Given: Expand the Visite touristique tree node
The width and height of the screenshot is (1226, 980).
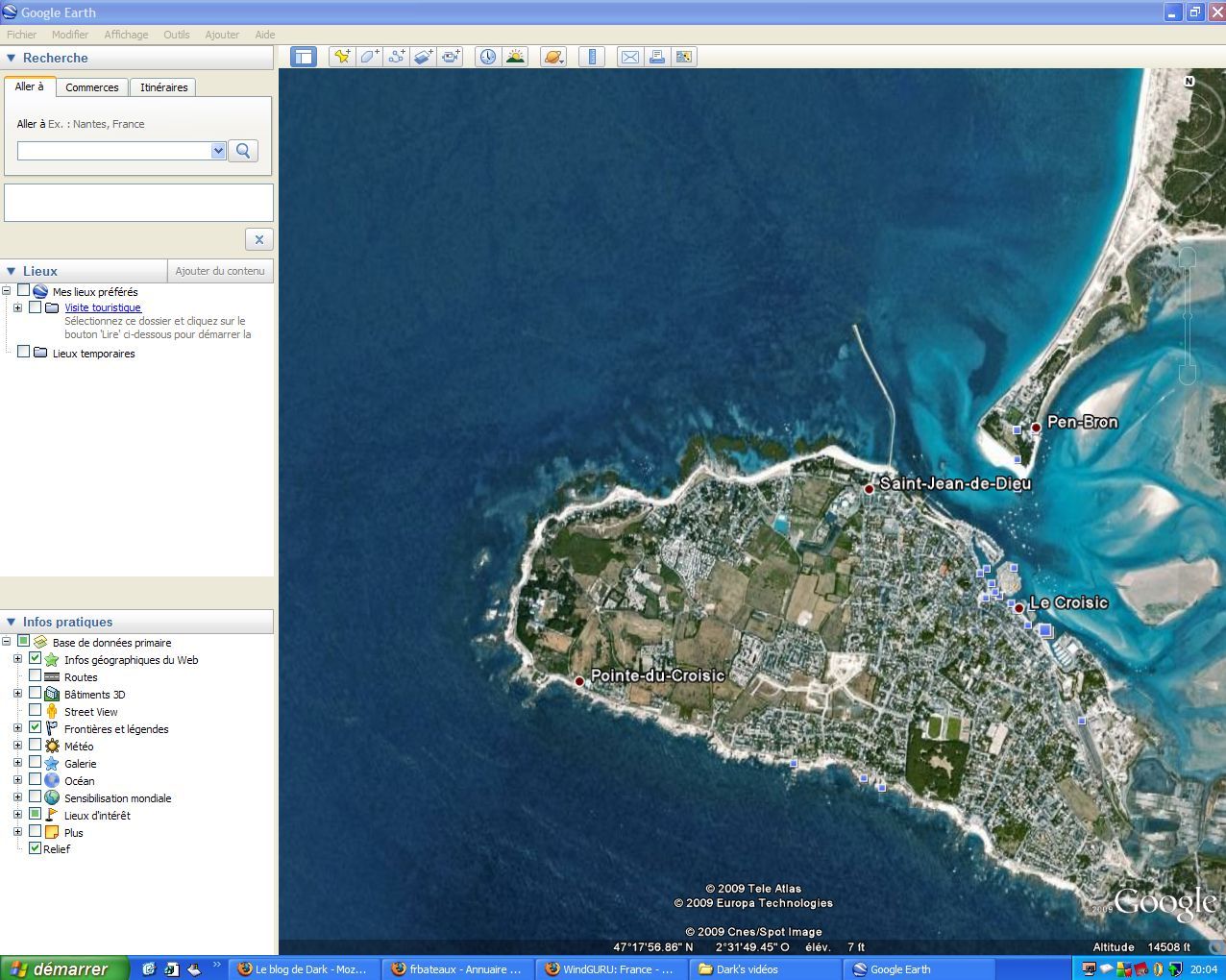Looking at the screenshot, I should click(17, 307).
